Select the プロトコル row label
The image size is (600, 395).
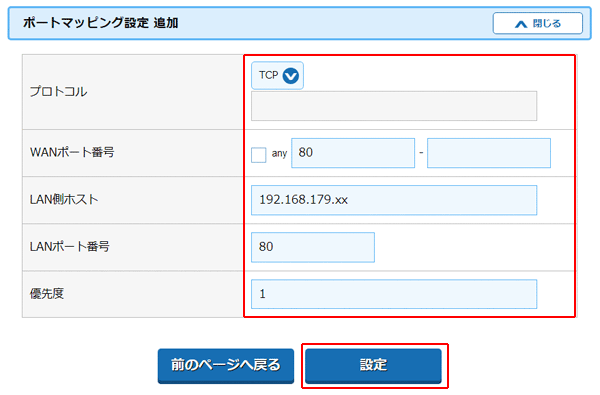pos(59,92)
